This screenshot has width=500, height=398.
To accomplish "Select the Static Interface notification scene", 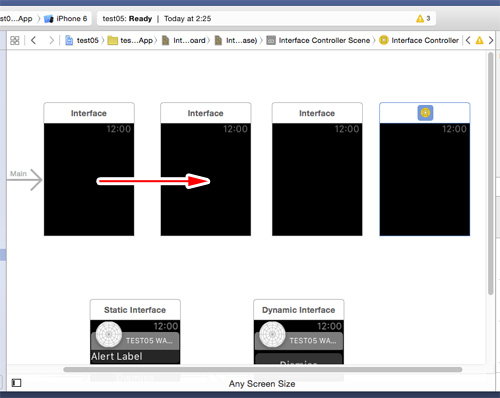I will coord(135,332).
